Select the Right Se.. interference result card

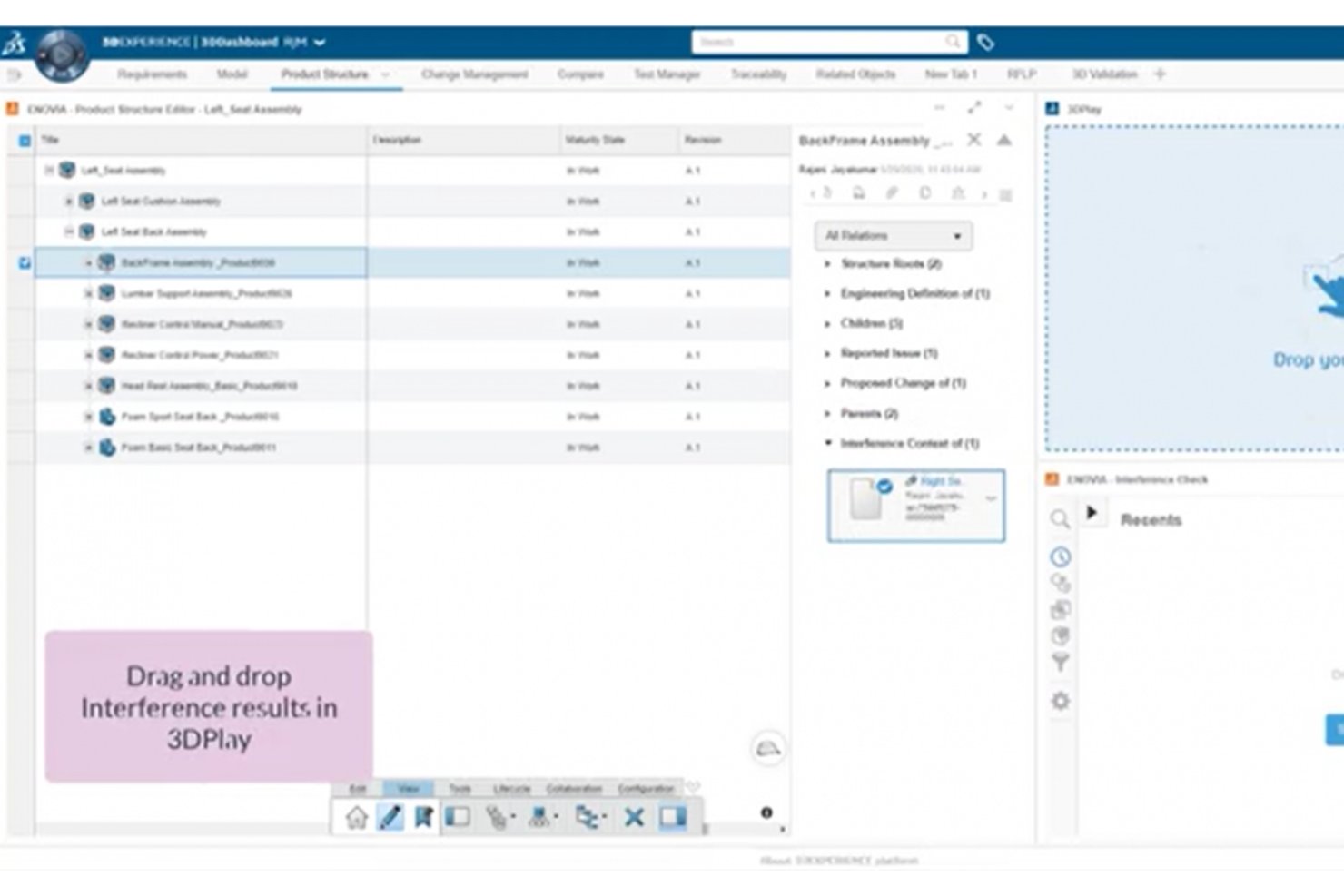(x=915, y=505)
